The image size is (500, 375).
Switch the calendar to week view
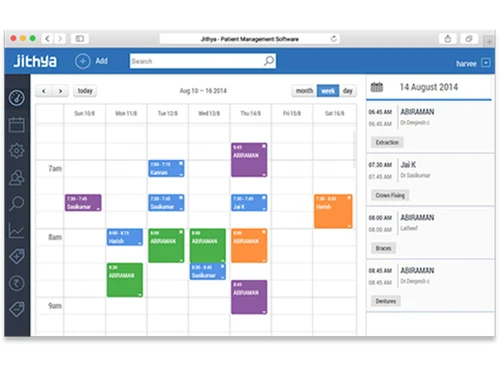tap(328, 91)
